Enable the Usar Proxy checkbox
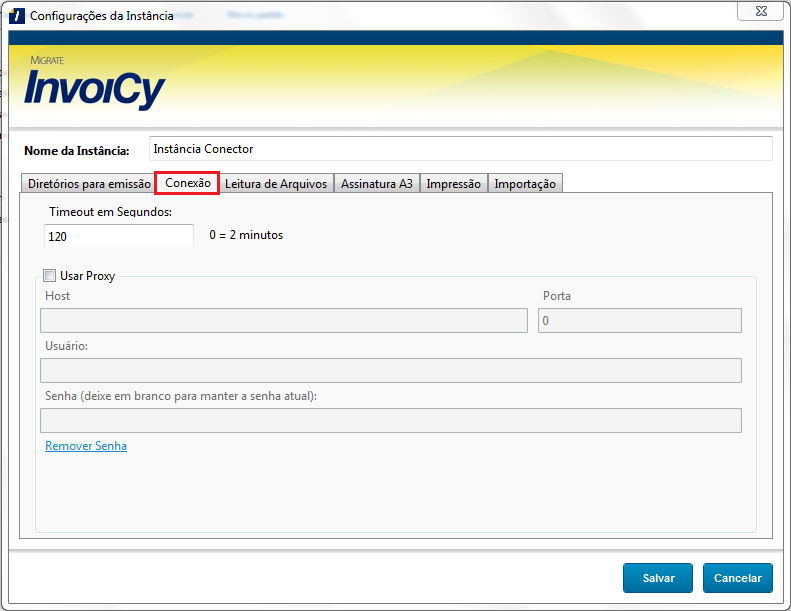Screen dimensions: 791x611 (50, 276)
